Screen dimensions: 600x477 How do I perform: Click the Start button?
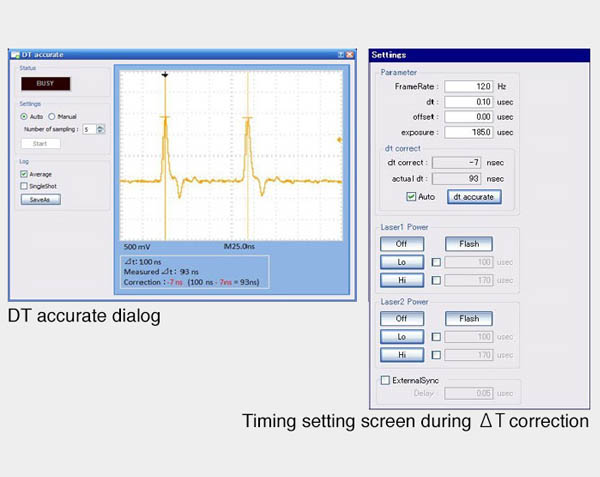pos(40,143)
